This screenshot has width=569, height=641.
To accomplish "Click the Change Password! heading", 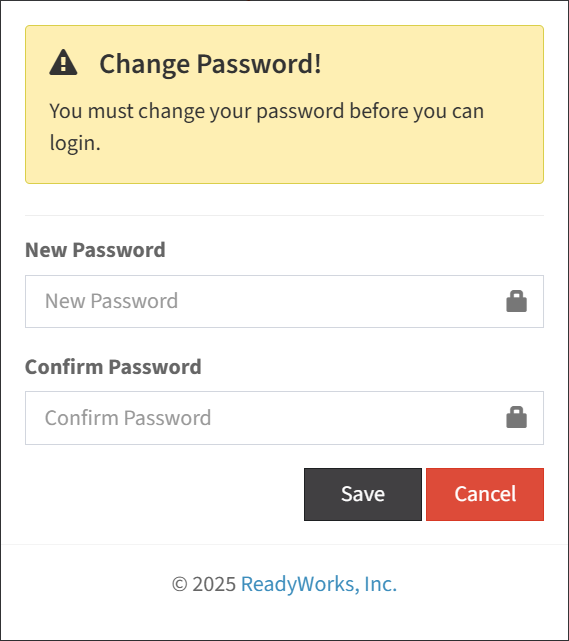I will (210, 64).
